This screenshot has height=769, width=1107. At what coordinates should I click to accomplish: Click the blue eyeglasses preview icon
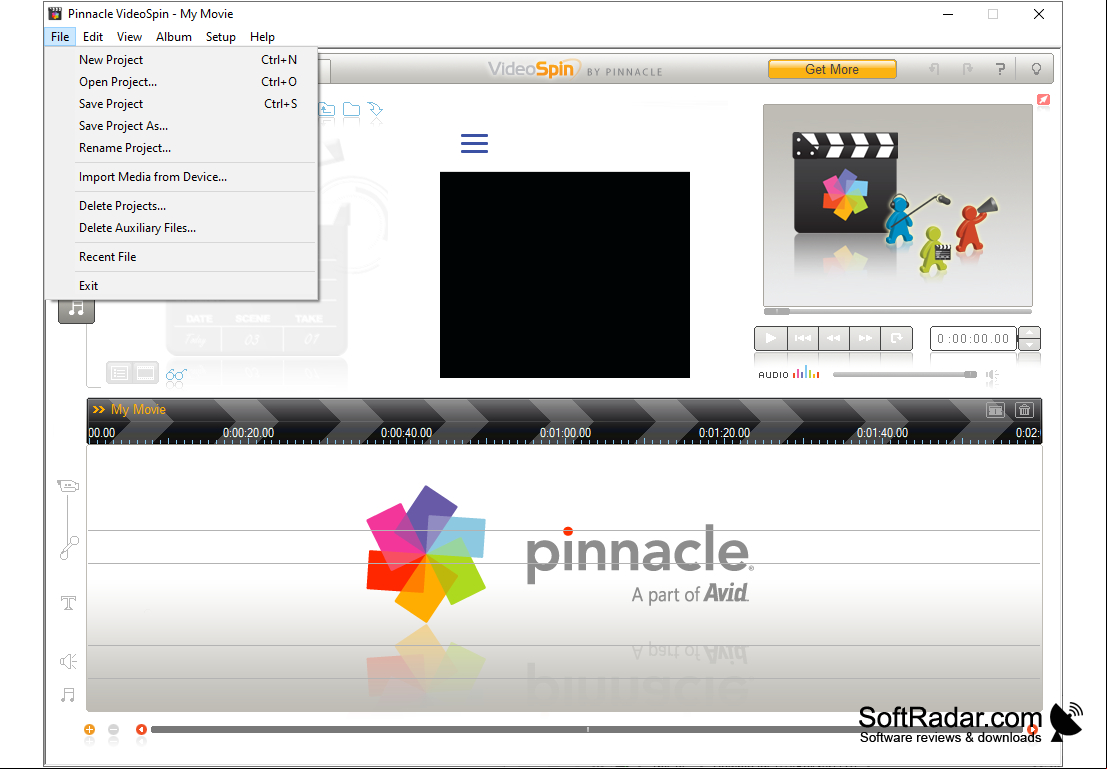[x=176, y=375]
